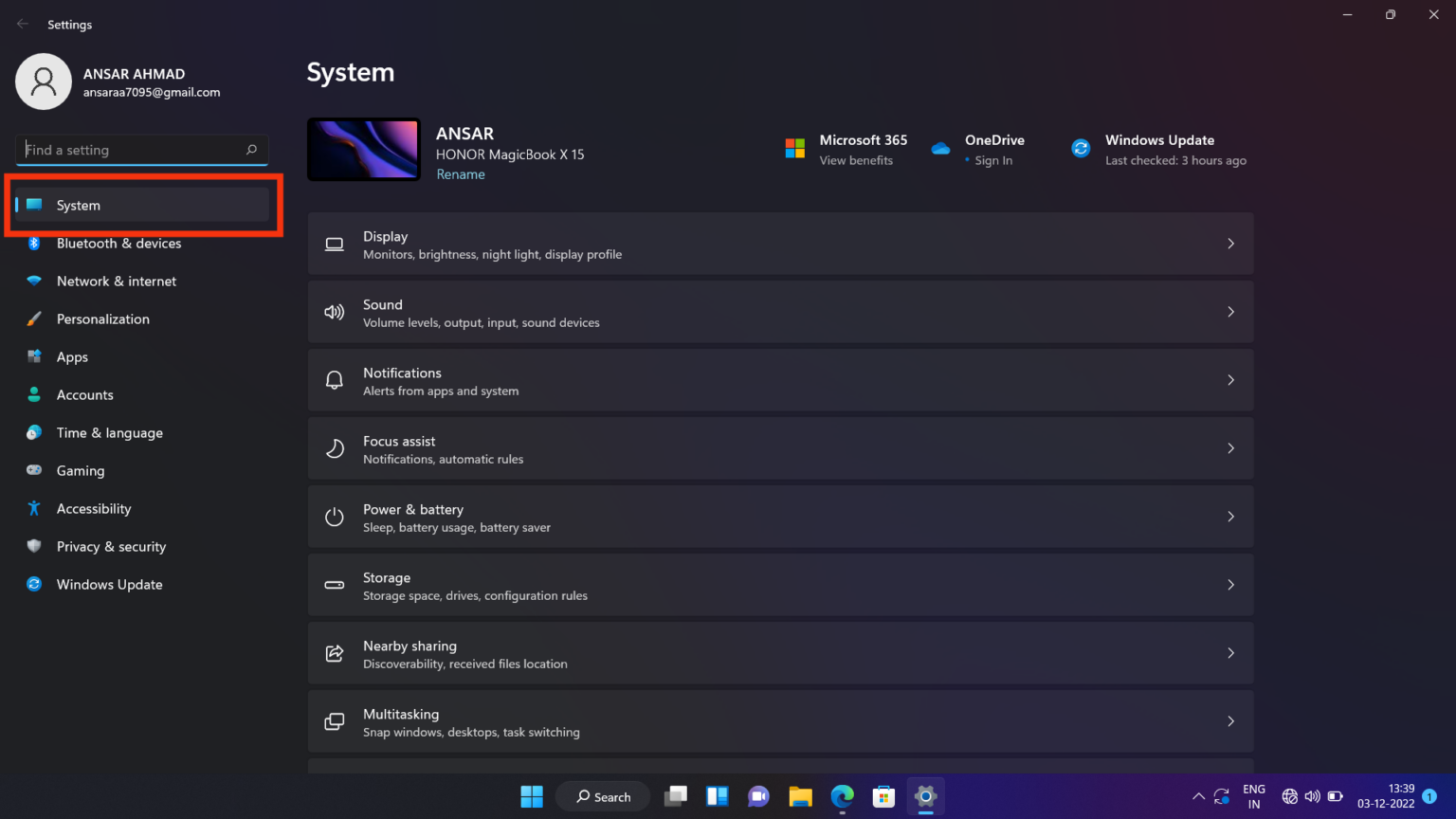Screen dimensions: 1456x819
Task: Expand the Multitasking row chevron
Action: pyautogui.click(x=1230, y=721)
